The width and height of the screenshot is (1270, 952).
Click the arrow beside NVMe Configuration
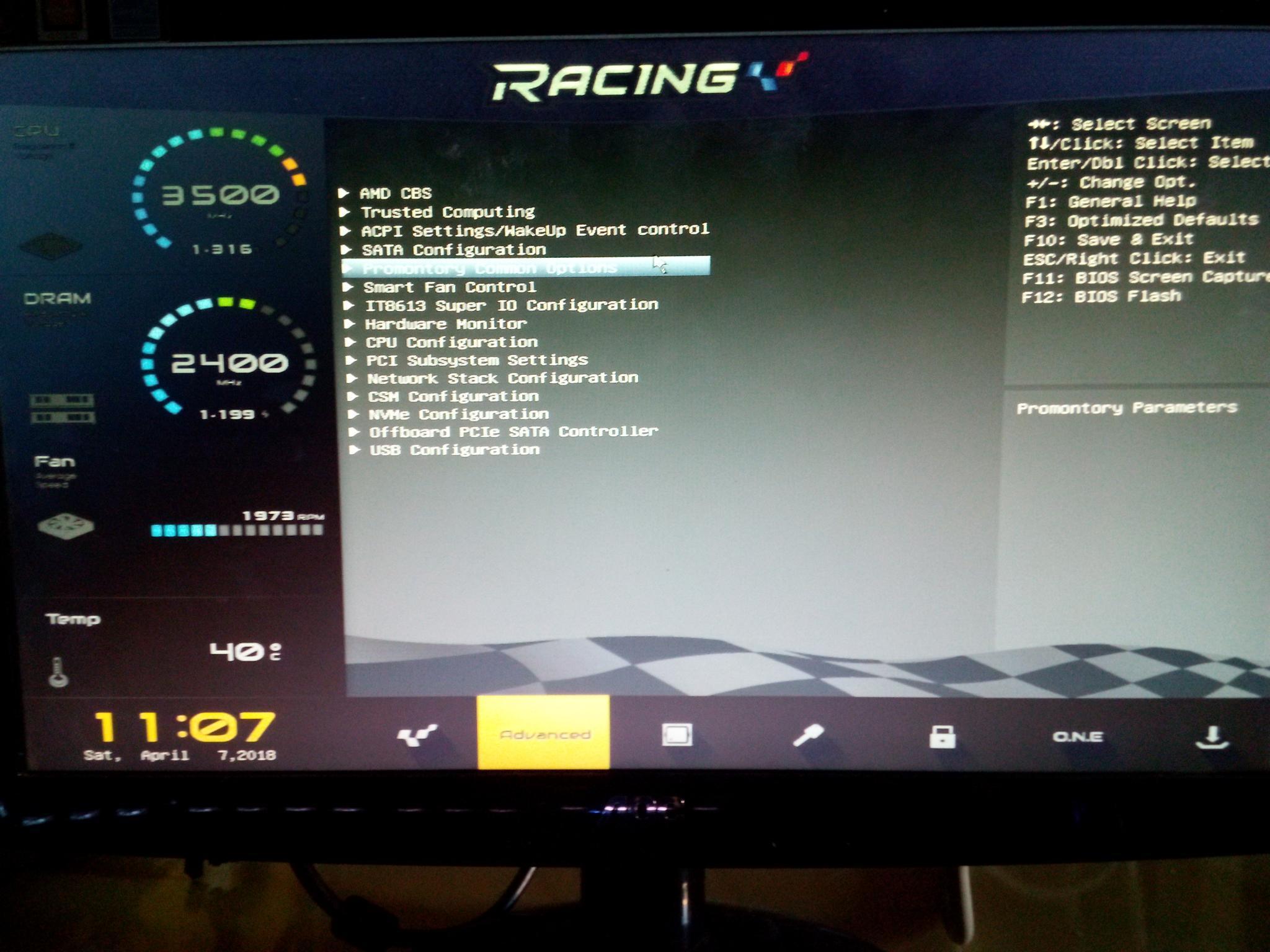354,414
